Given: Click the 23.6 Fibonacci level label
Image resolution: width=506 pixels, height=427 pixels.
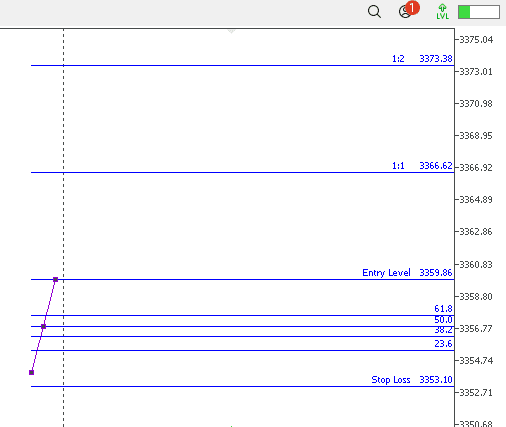Looking at the screenshot, I should (443, 344).
